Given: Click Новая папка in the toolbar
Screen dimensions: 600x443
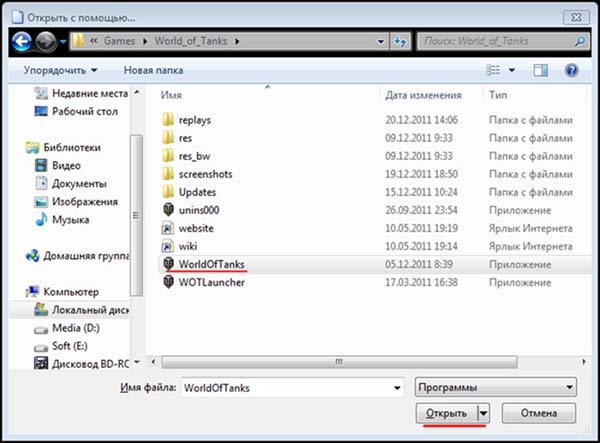Looking at the screenshot, I should [x=153, y=71].
